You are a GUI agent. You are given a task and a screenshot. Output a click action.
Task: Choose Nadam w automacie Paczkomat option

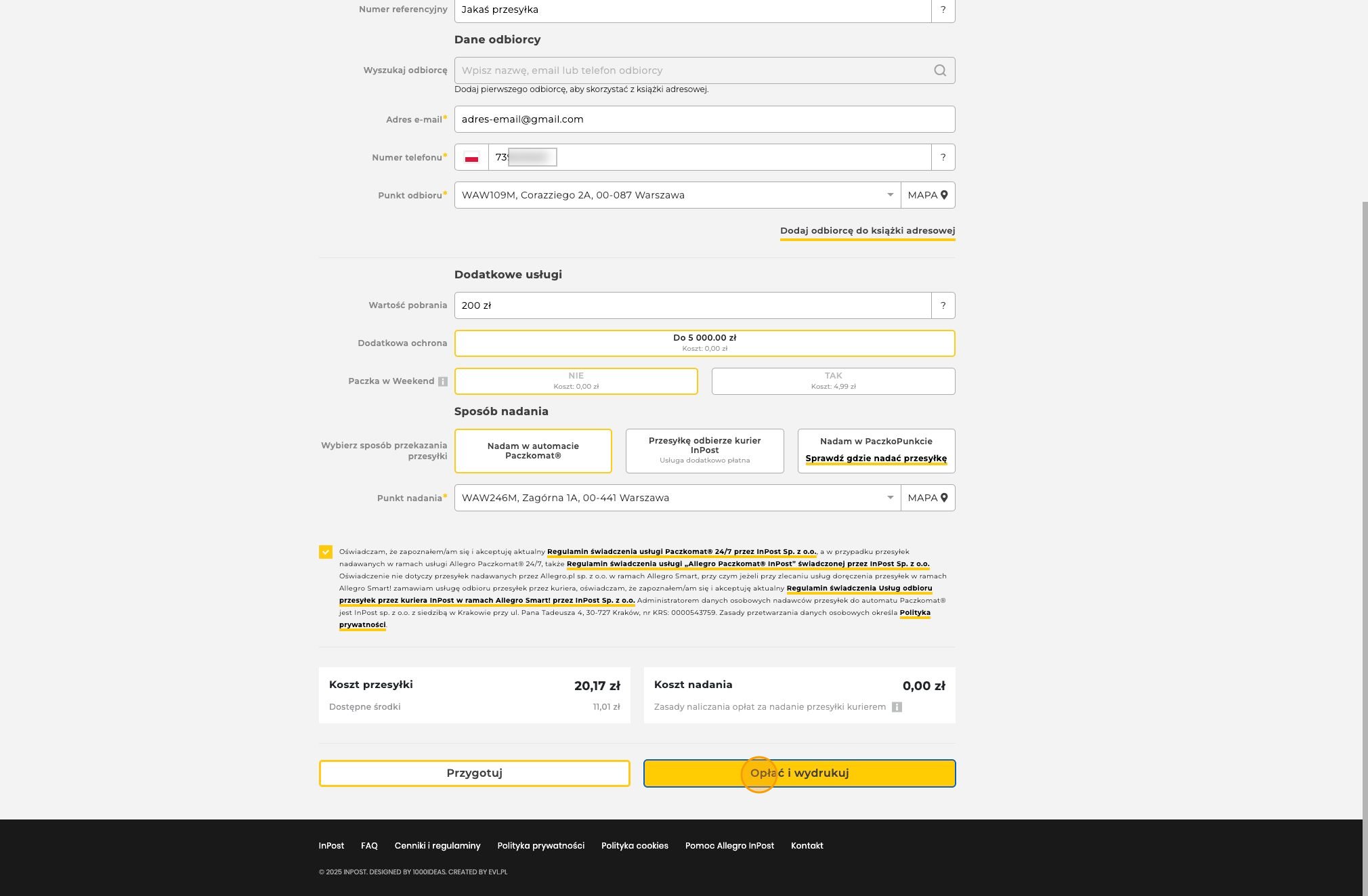(533, 451)
